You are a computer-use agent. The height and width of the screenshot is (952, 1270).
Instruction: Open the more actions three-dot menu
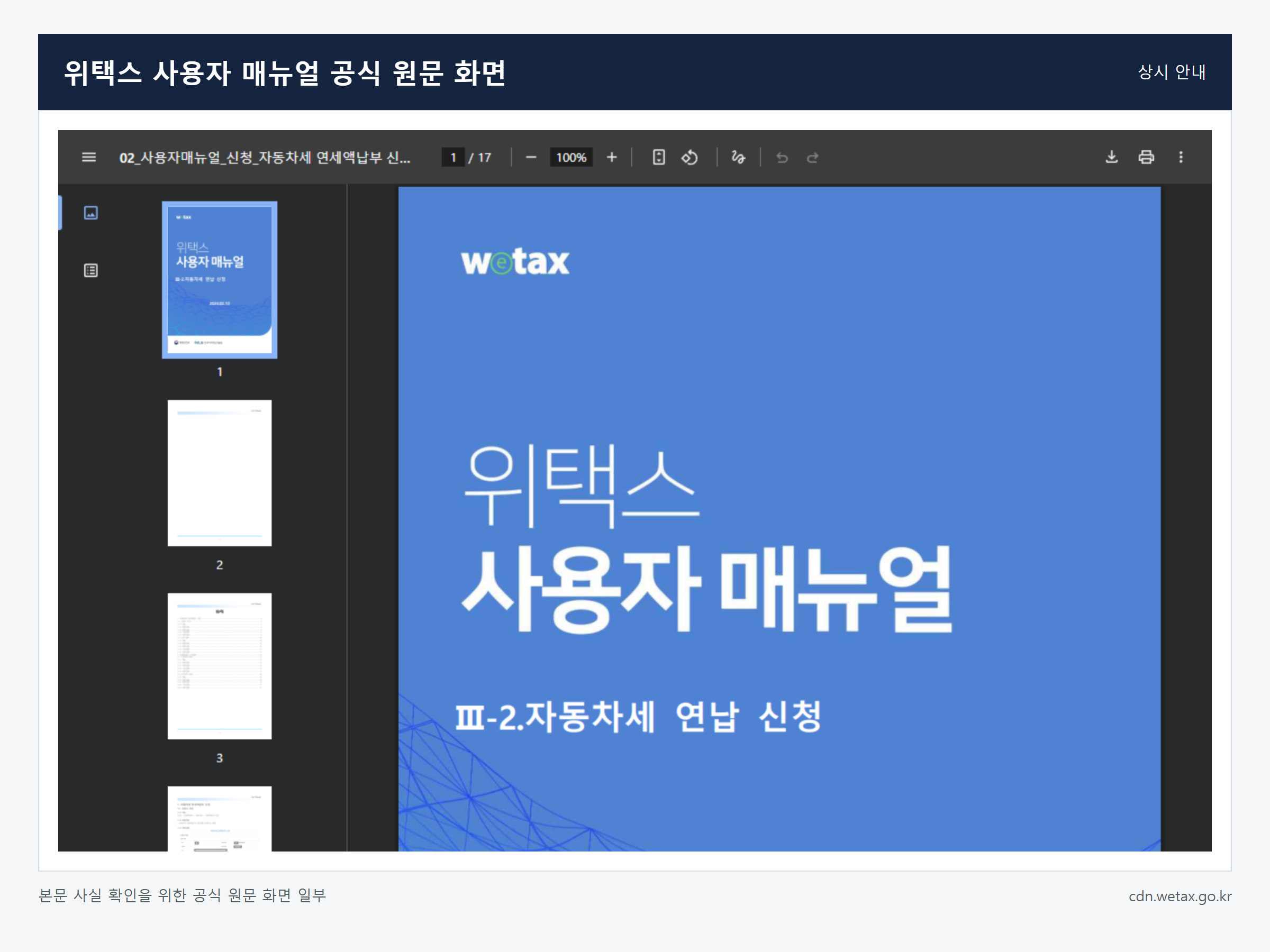[1181, 157]
